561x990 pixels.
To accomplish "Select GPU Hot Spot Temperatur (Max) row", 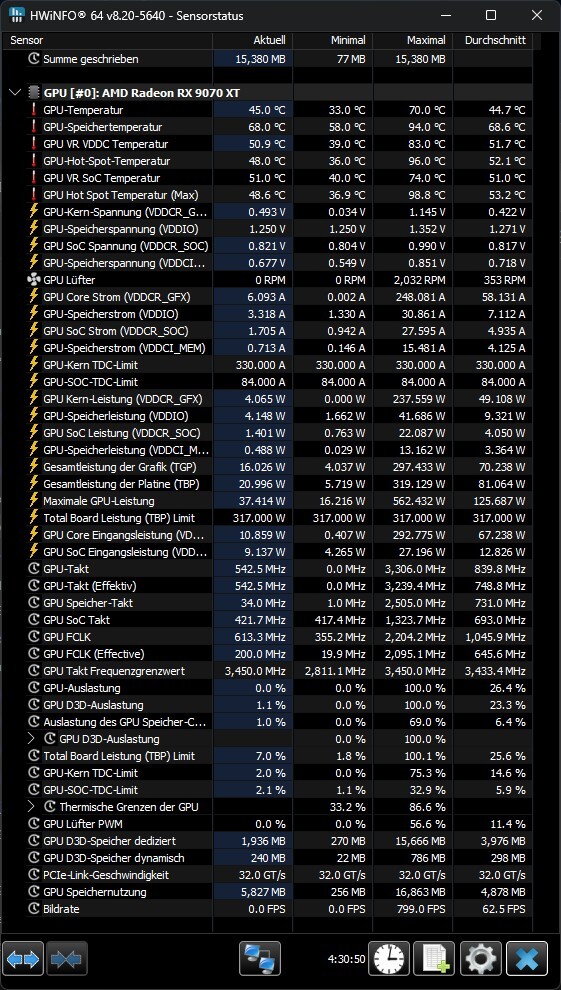I will pos(267,195).
